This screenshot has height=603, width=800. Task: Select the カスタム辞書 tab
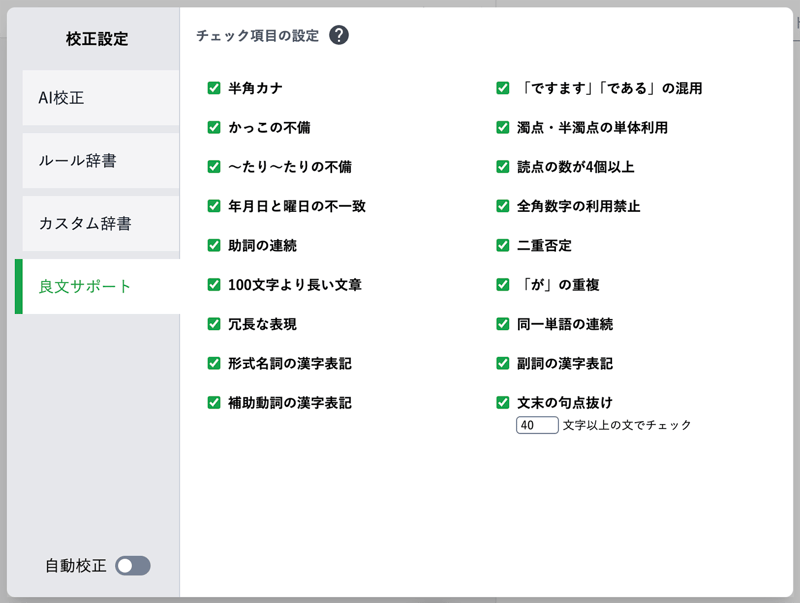click(x=98, y=223)
